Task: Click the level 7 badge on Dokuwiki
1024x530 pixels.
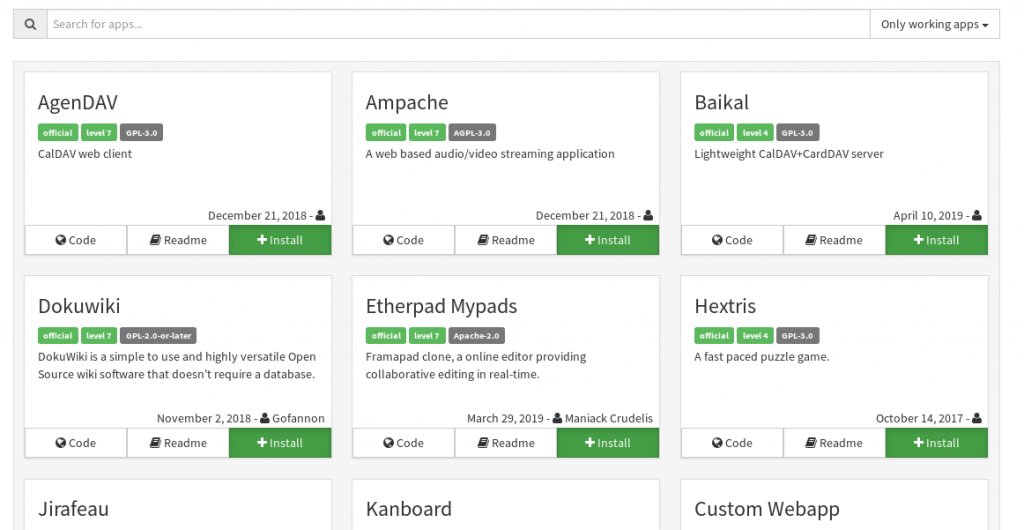Action: [99, 335]
